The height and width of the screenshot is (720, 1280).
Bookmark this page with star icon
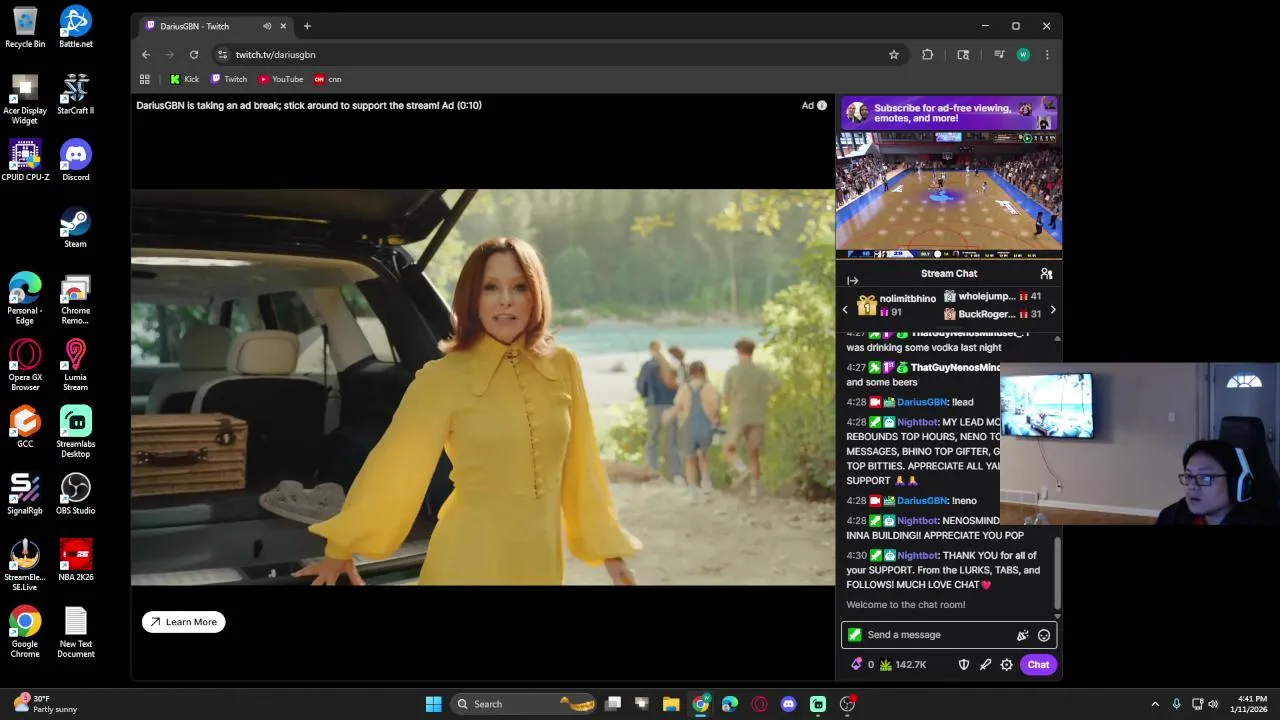click(x=894, y=55)
